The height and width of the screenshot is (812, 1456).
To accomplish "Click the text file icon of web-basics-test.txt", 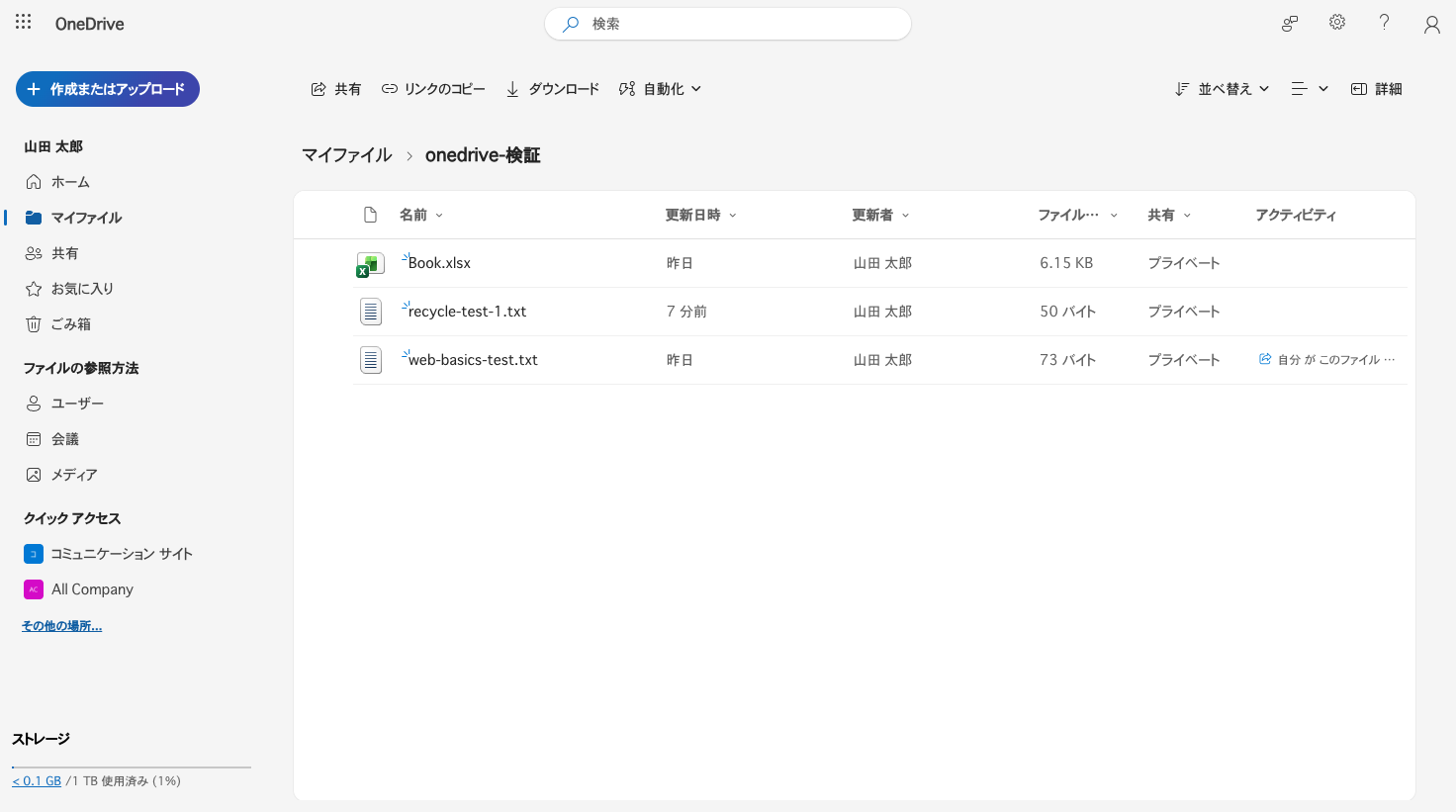I will coord(371,360).
